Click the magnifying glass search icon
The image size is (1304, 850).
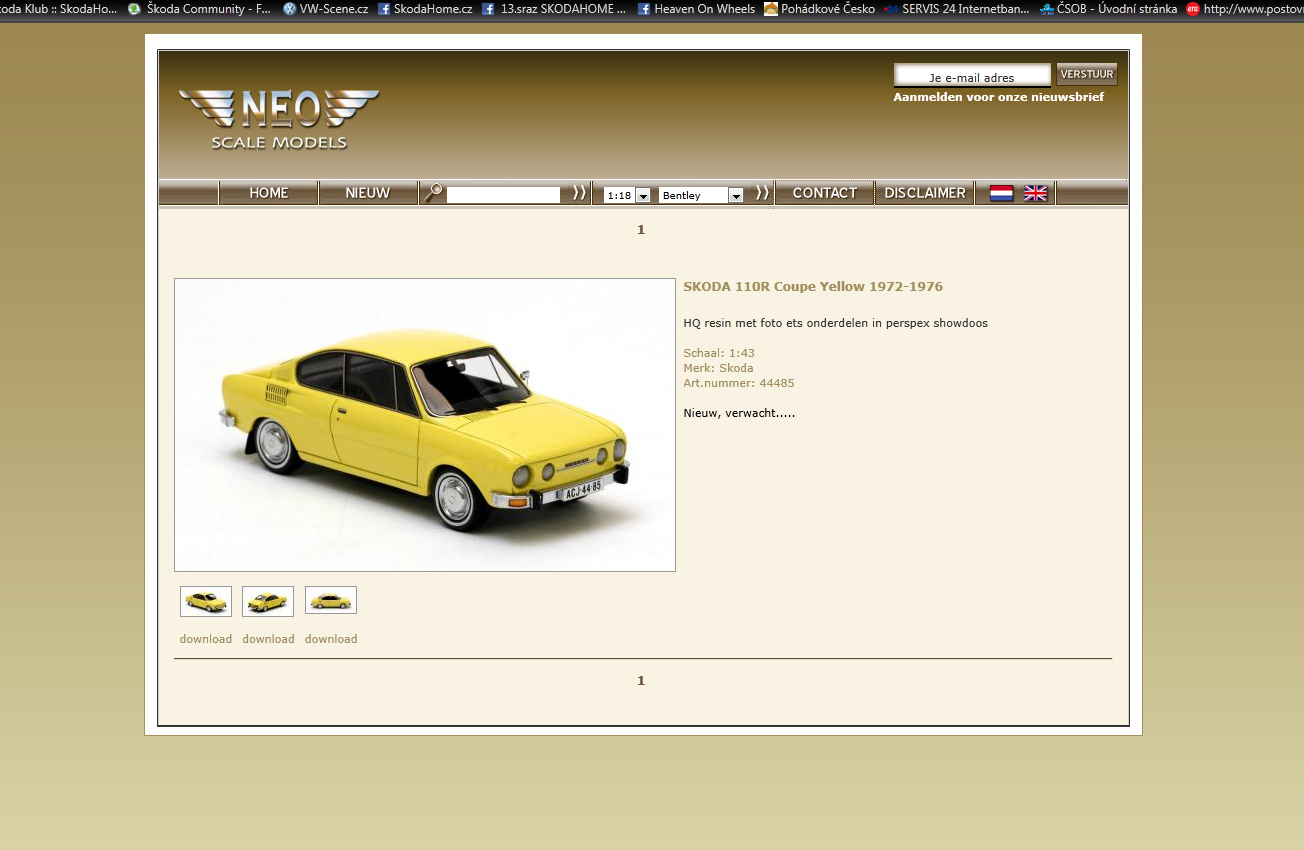click(x=433, y=193)
